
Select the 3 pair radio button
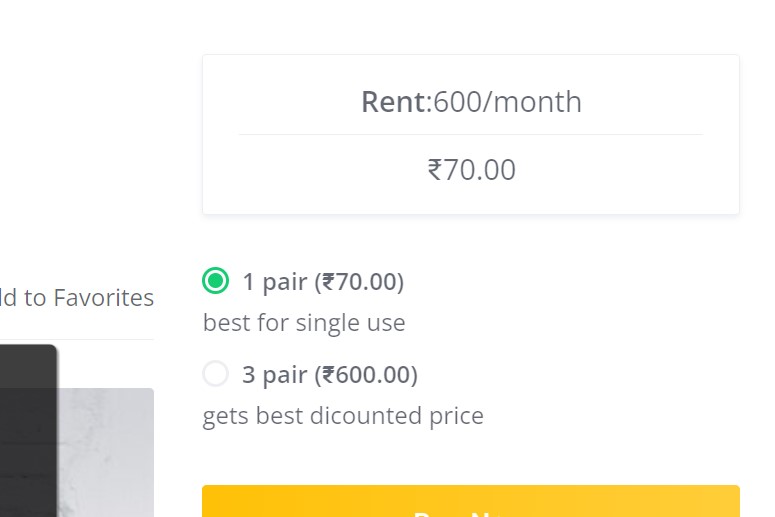(215, 373)
